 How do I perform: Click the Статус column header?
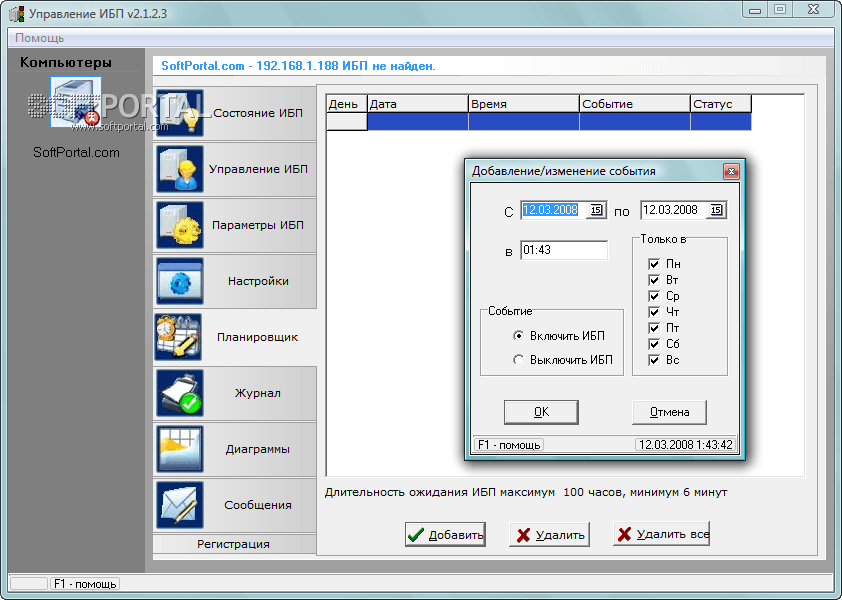[721, 104]
